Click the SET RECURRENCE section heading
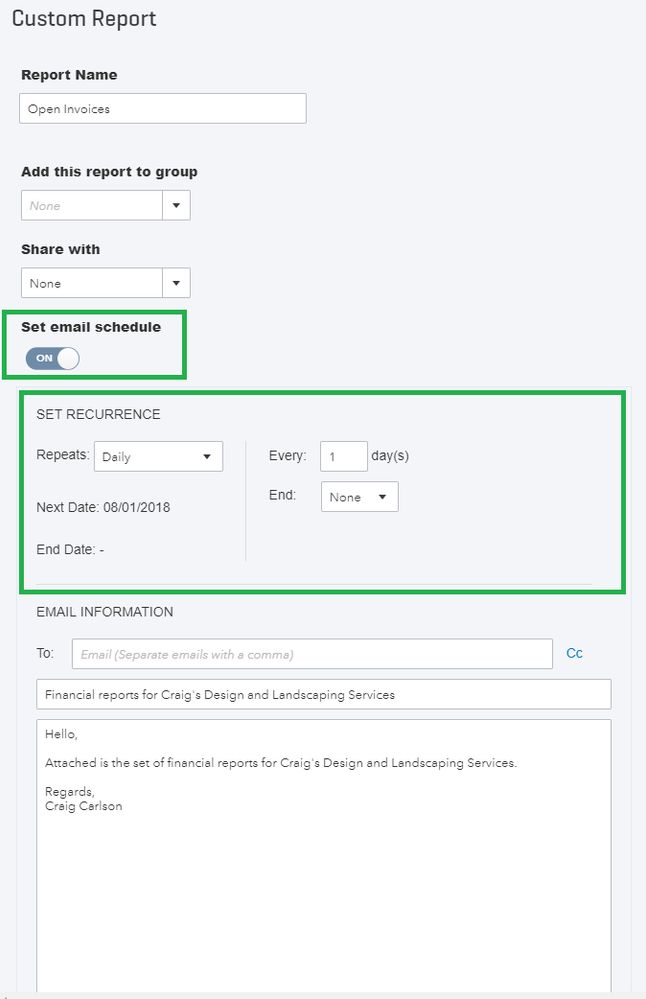 pyautogui.click(x=98, y=414)
